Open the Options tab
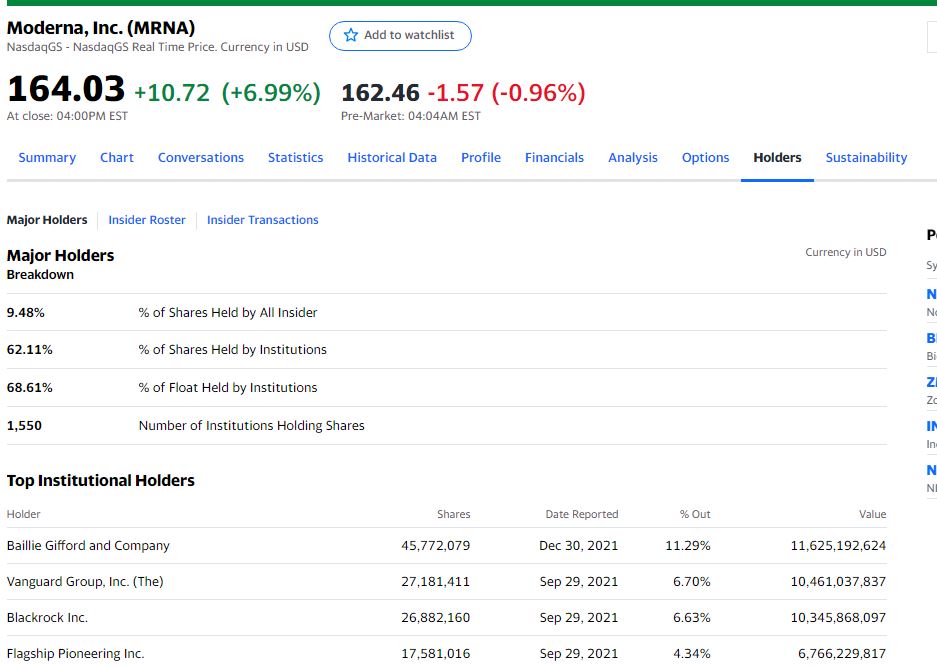Image resolution: width=937 pixels, height=667 pixels. [706, 158]
